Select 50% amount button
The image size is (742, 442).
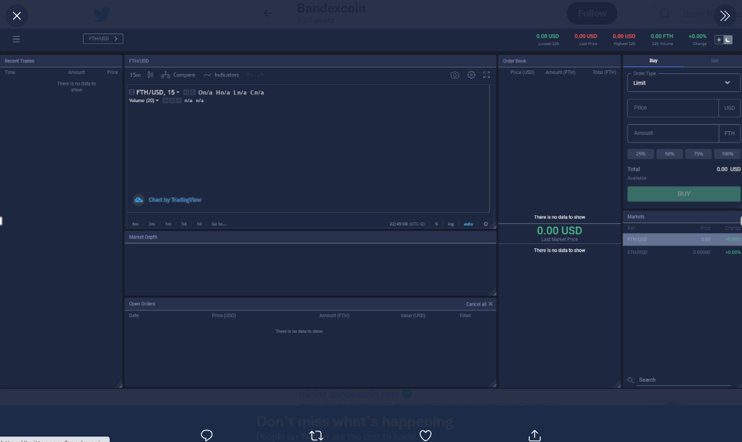669,154
